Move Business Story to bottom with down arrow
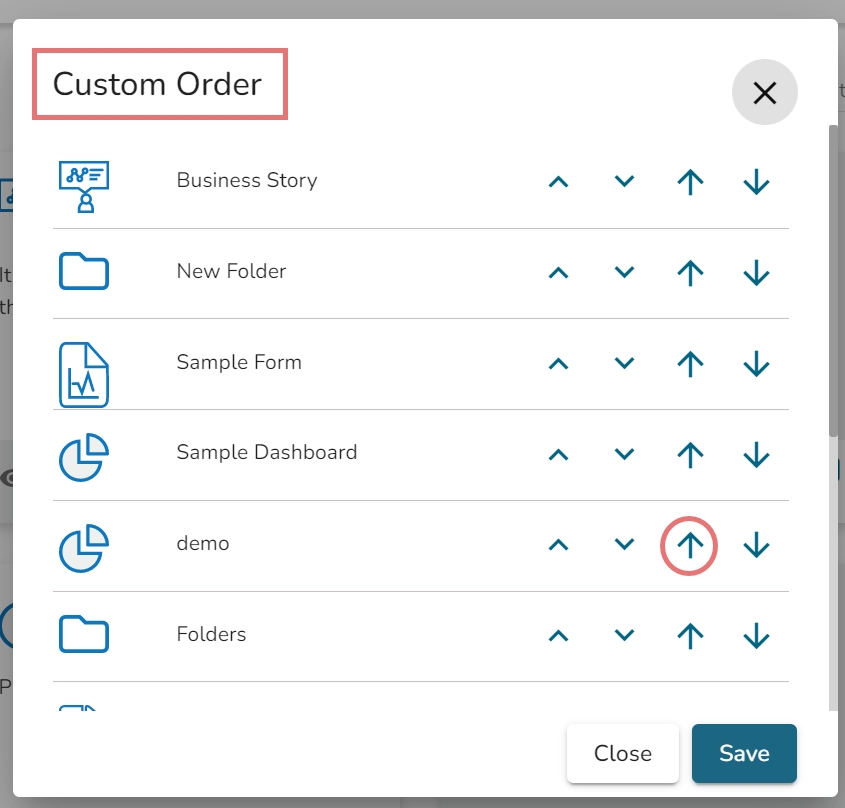This screenshot has height=808, width=845. (757, 182)
